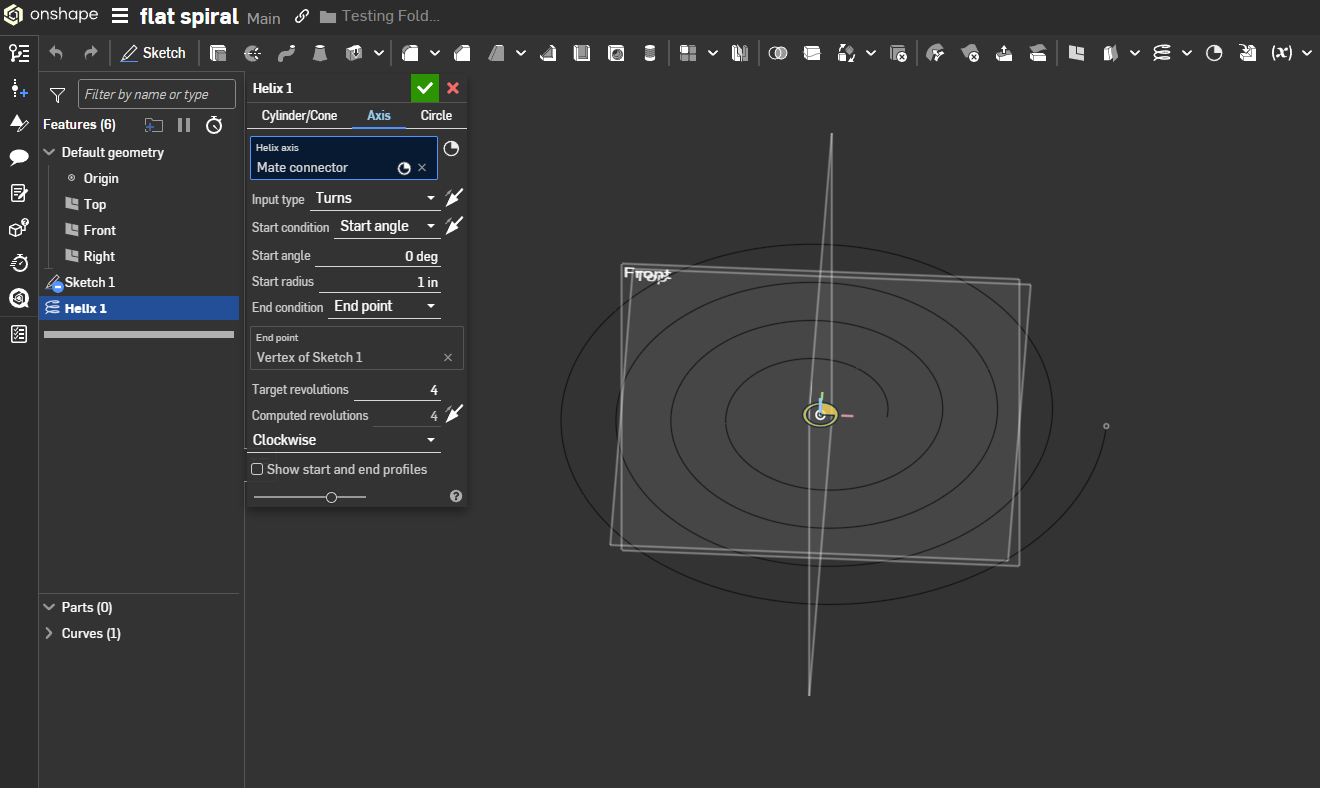Click the Sketch button
This screenshot has width=1320, height=788.
coord(153,53)
